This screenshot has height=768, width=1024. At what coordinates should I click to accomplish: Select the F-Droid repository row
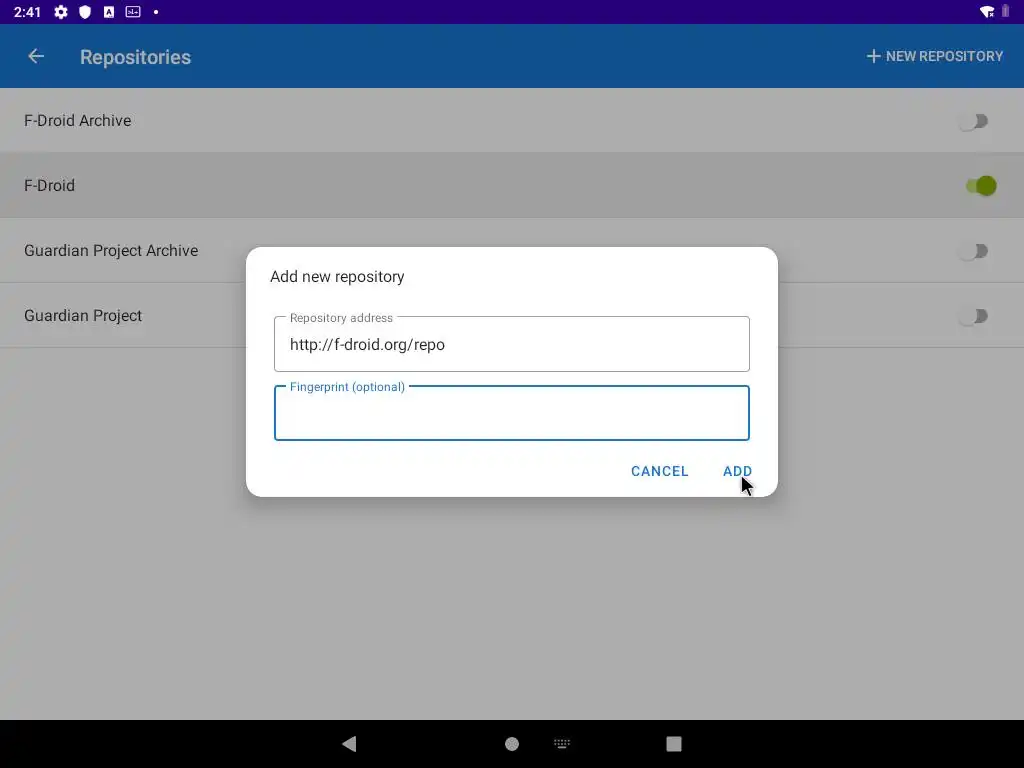coord(512,185)
